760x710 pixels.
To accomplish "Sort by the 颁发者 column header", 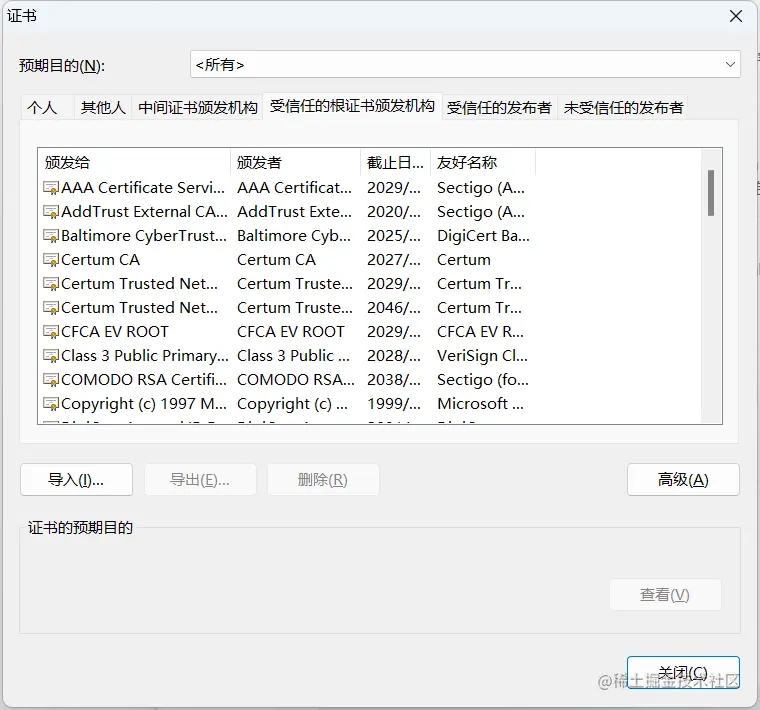I will coord(296,162).
